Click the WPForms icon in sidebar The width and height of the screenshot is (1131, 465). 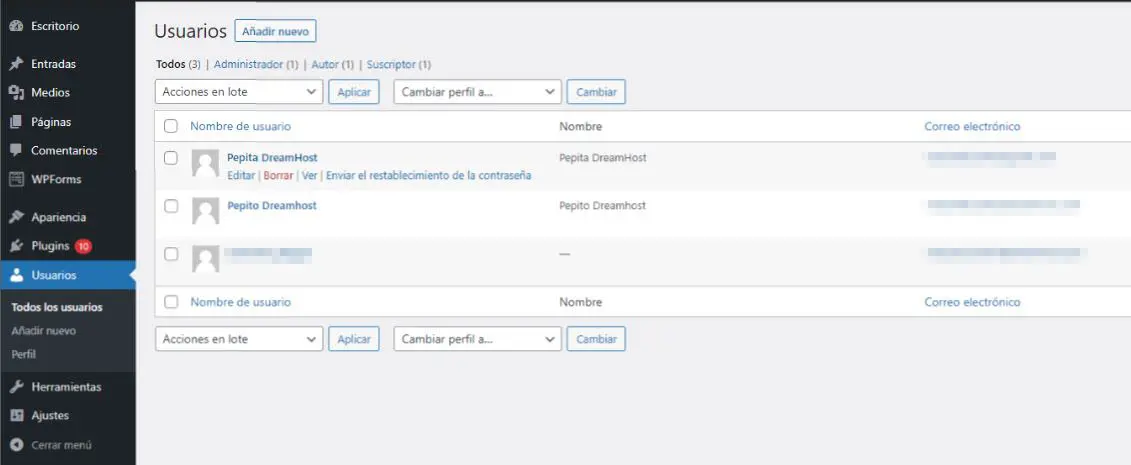point(16,180)
